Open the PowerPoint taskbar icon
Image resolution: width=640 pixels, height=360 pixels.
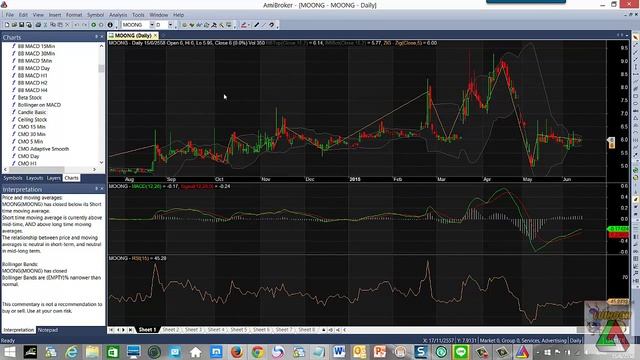click(x=380, y=351)
